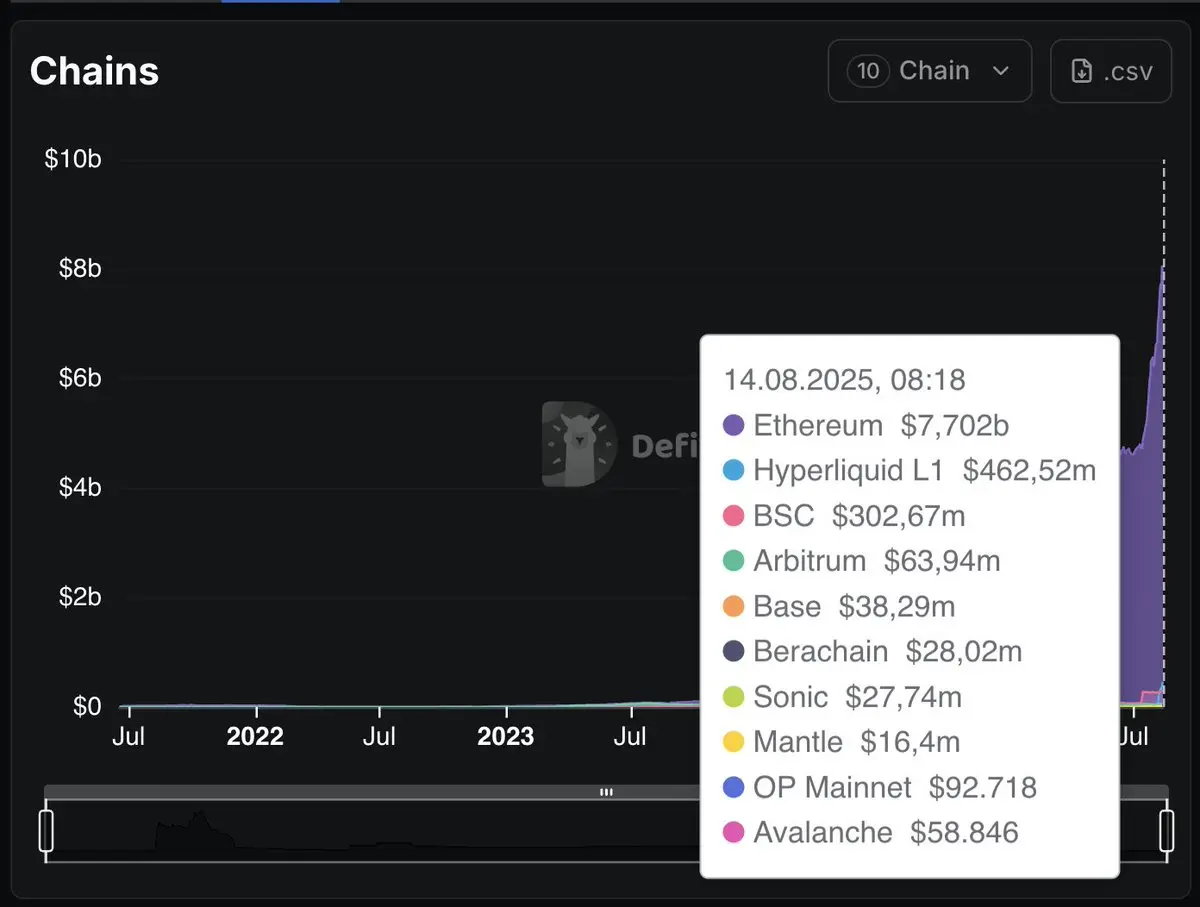Click the Avalanche $58.846 value
The image size is (1200, 907).
click(964, 832)
